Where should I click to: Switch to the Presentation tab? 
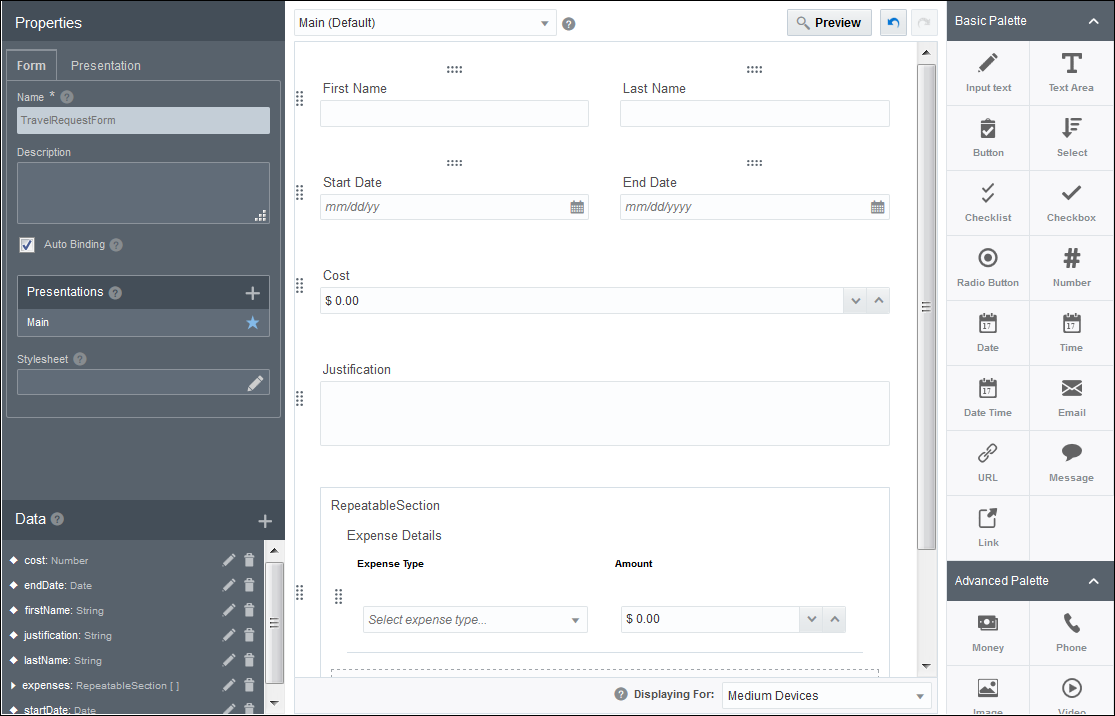pyautogui.click(x=104, y=65)
